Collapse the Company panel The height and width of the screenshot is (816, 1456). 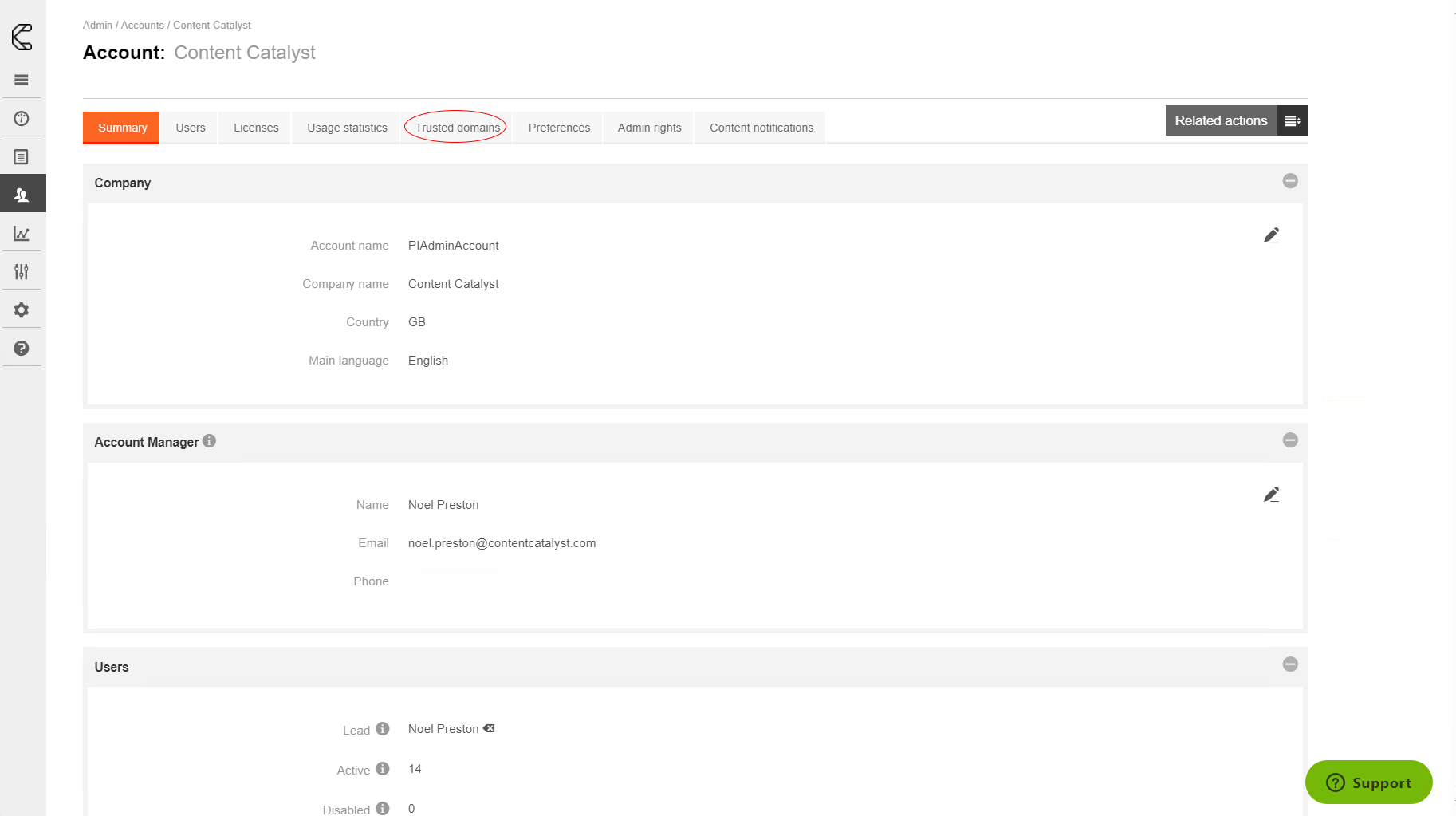click(1290, 181)
